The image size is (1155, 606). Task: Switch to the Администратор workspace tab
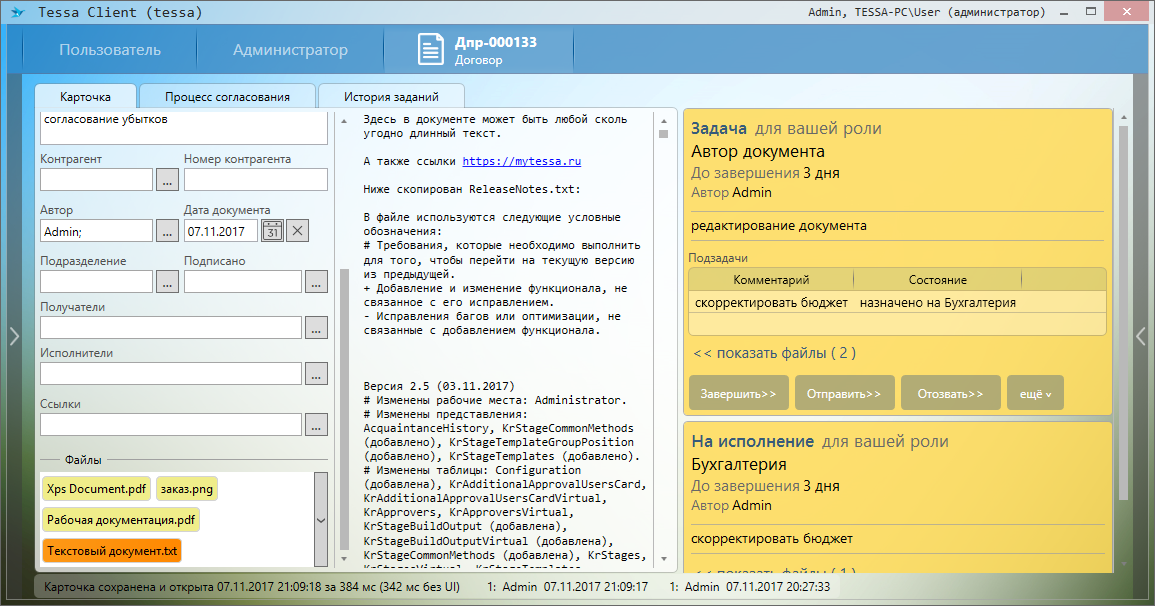tap(290, 50)
